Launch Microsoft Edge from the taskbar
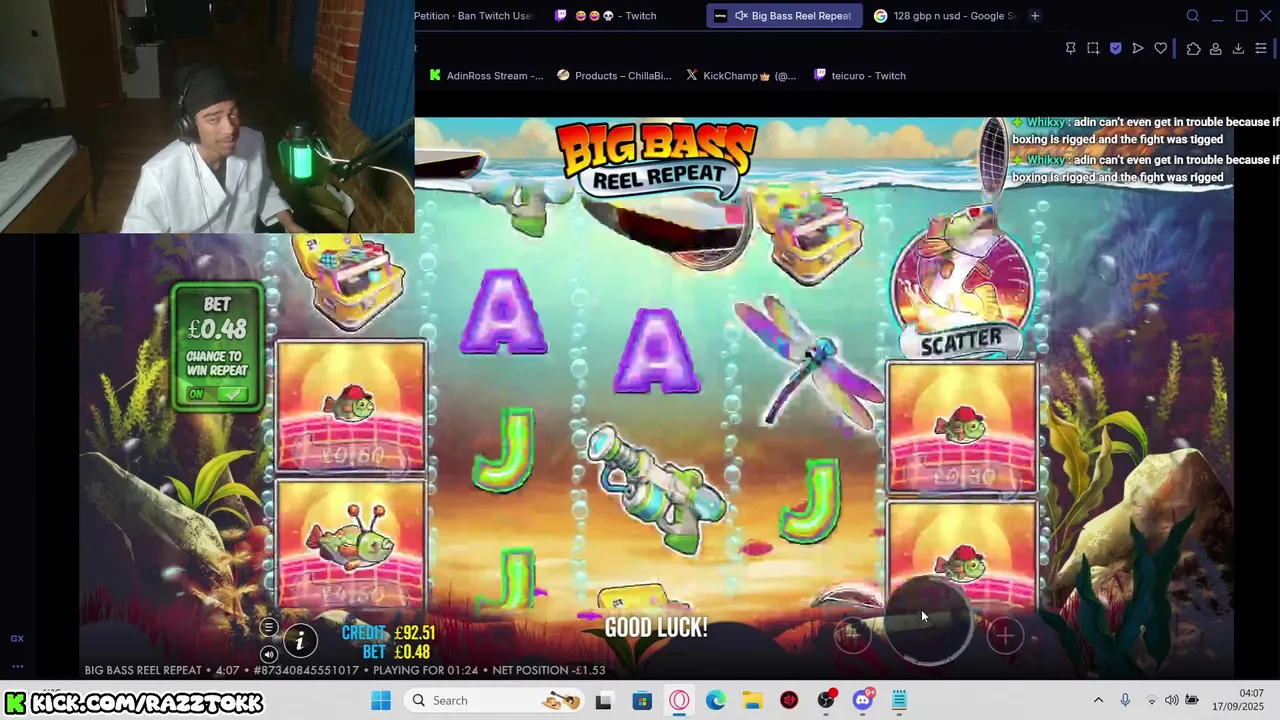1280x720 pixels. coord(716,701)
